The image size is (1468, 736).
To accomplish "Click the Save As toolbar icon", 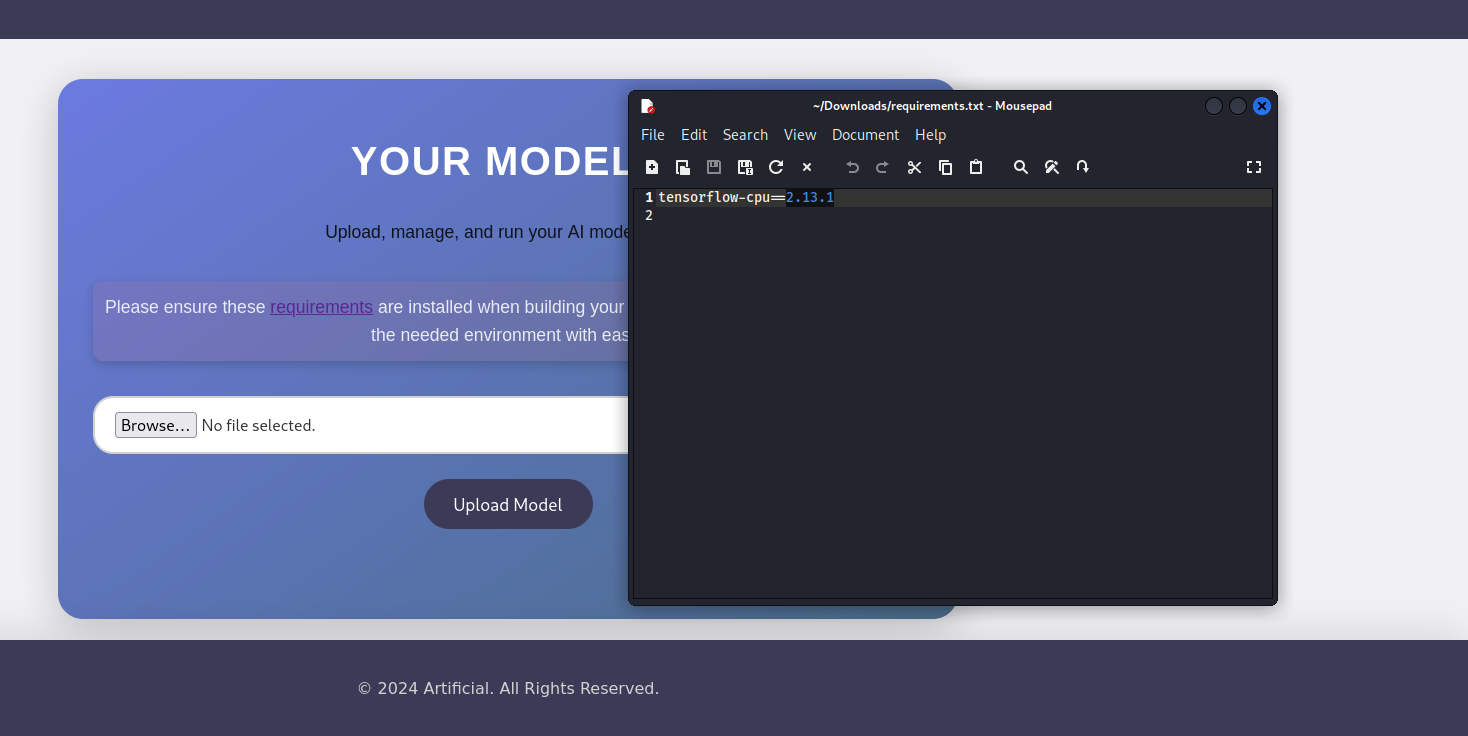I will tap(745, 168).
